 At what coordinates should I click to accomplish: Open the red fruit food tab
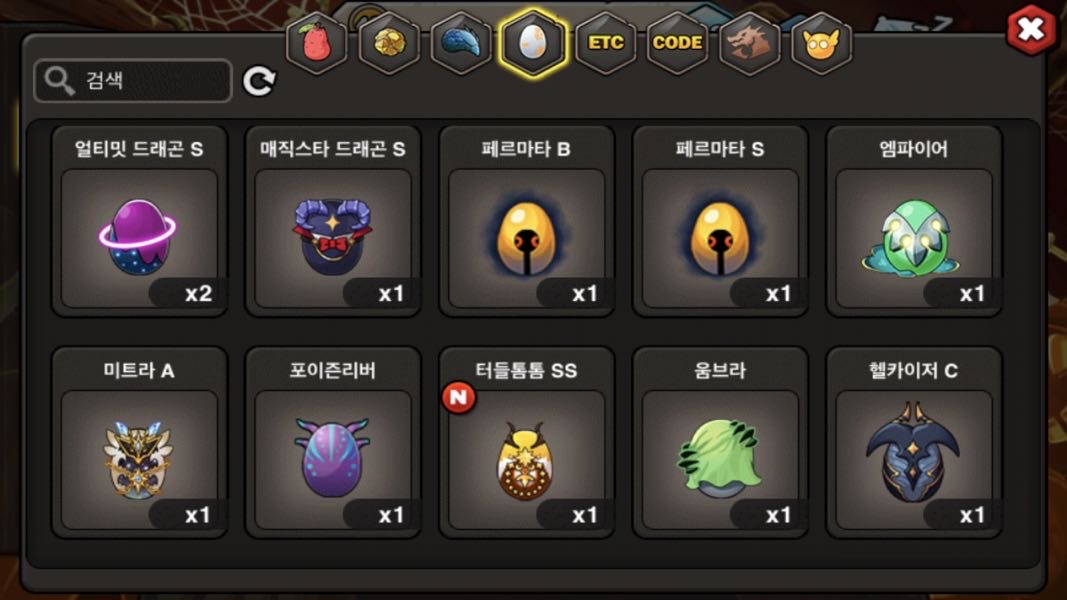316,43
